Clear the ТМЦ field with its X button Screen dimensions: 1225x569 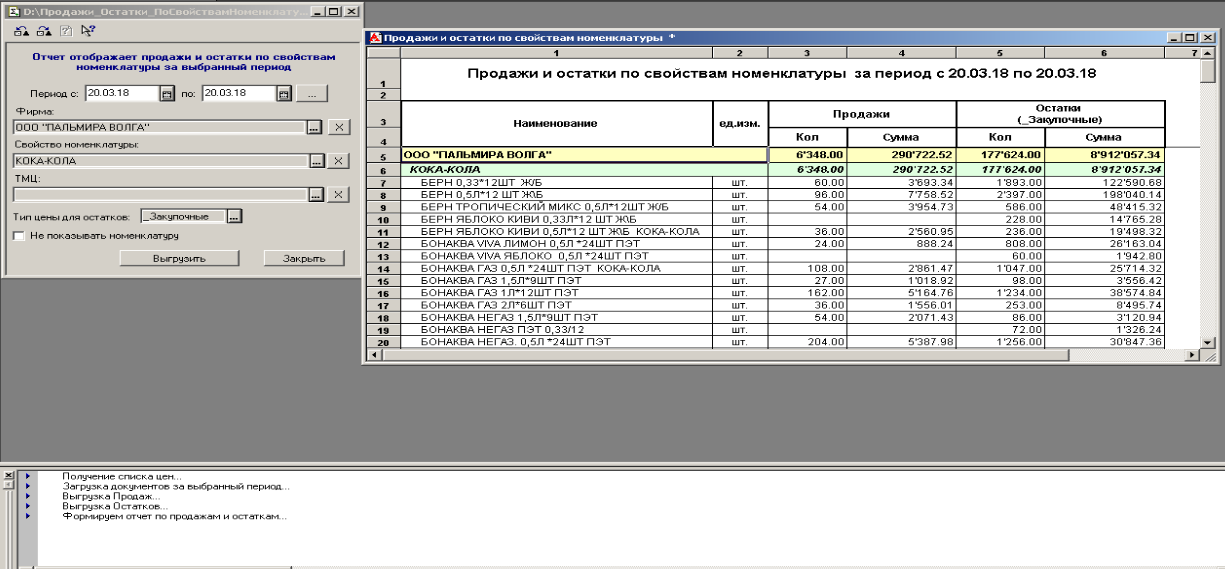[x=339, y=194]
